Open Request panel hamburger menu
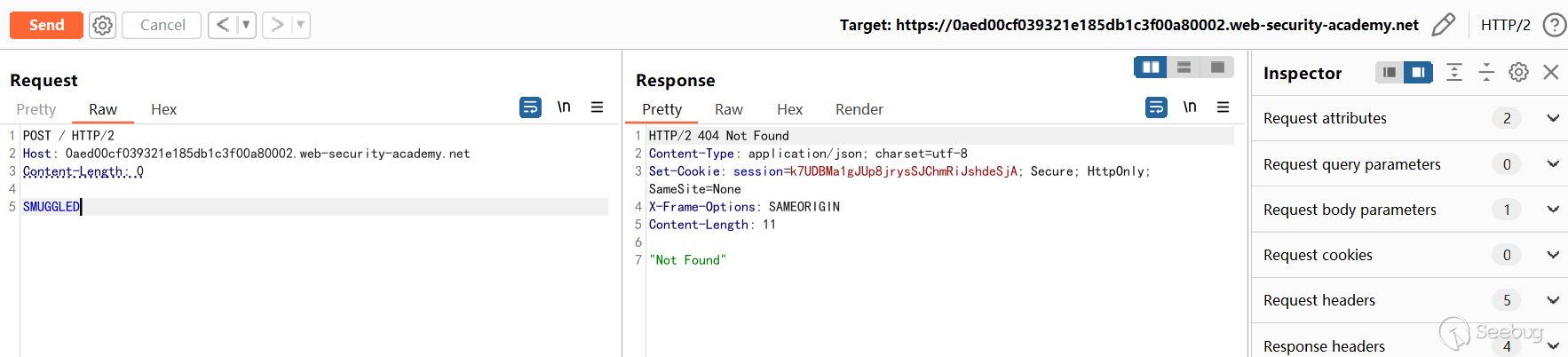Screen dimensions: 1568x357 (x=598, y=107)
